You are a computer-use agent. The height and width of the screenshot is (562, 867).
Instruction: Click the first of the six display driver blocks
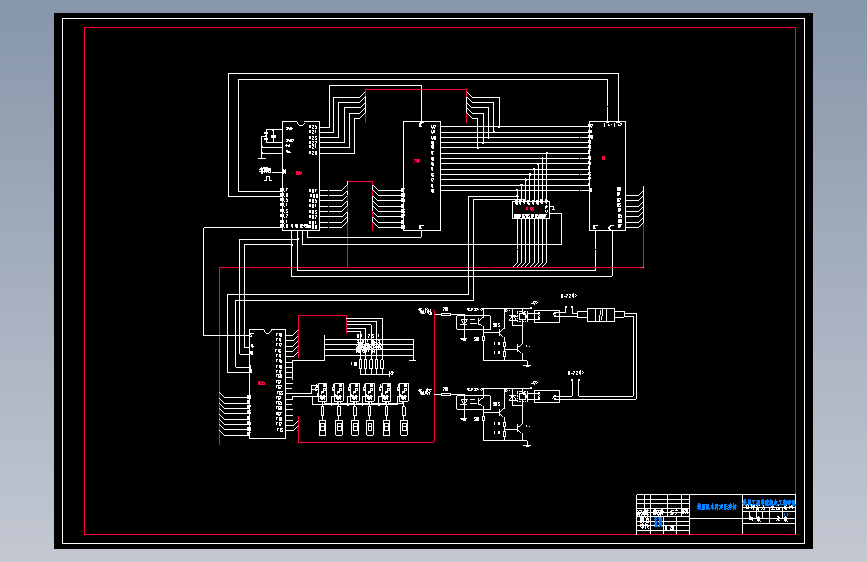point(321,392)
